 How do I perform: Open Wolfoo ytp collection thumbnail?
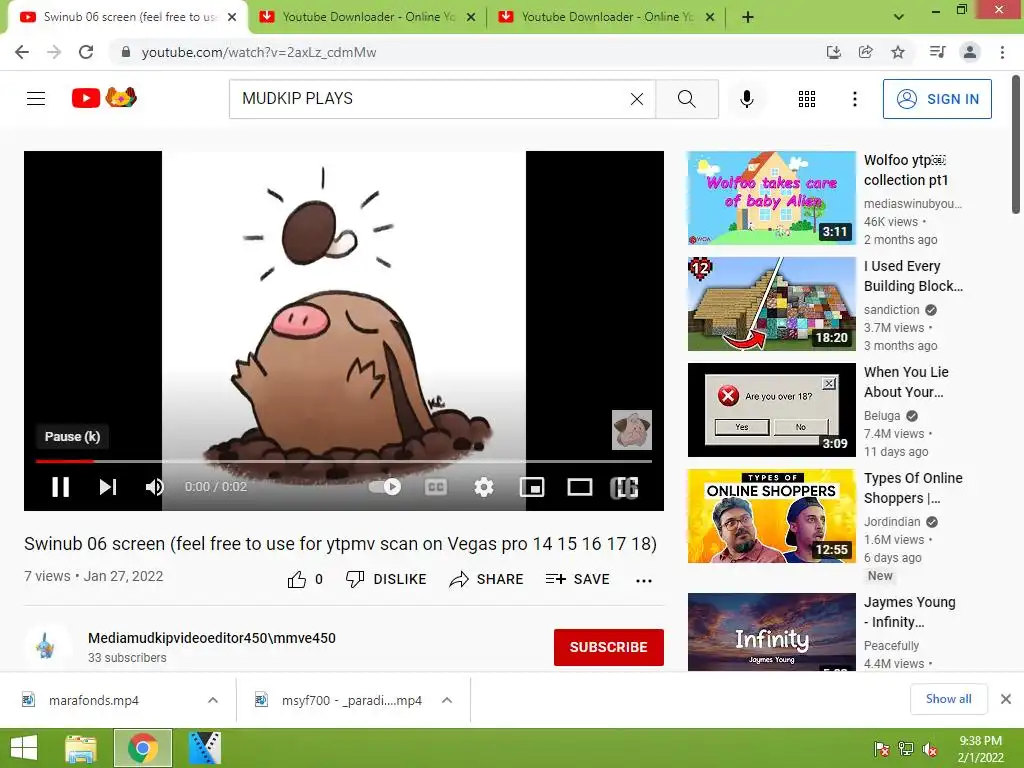click(771, 198)
